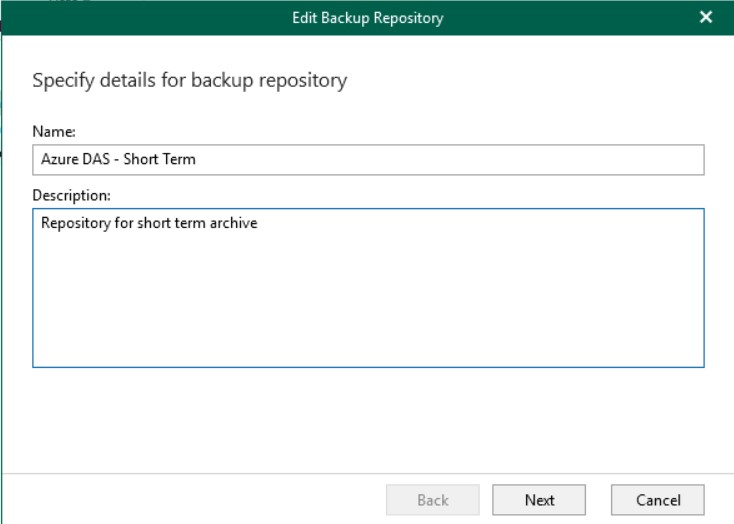
Task: Click the 'Edit Backup Repository' title bar
Action: 368,18
